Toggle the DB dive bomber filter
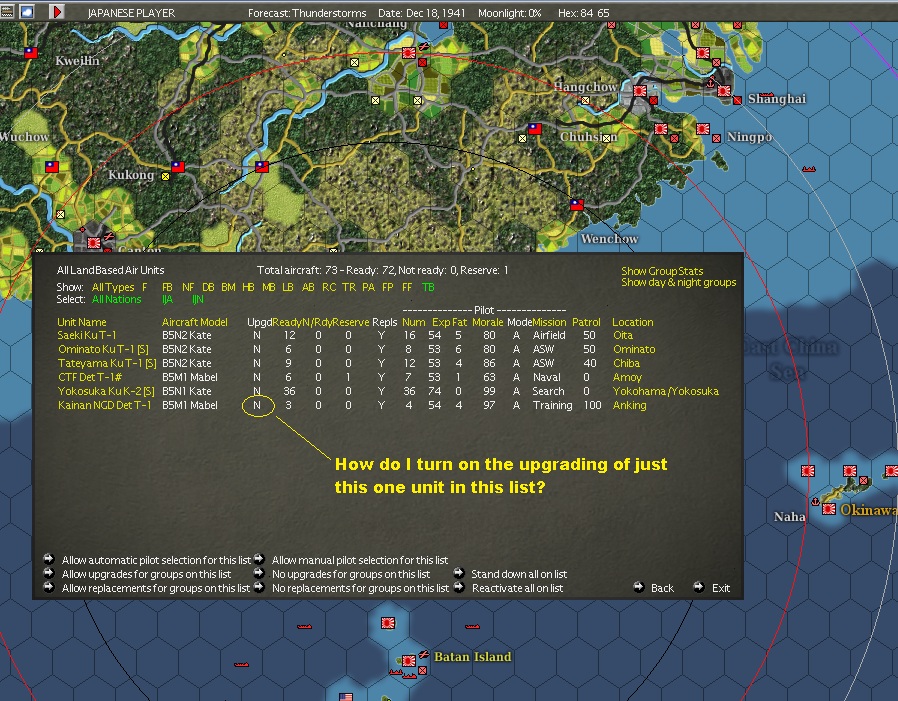898x701 pixels. point(208,287)
